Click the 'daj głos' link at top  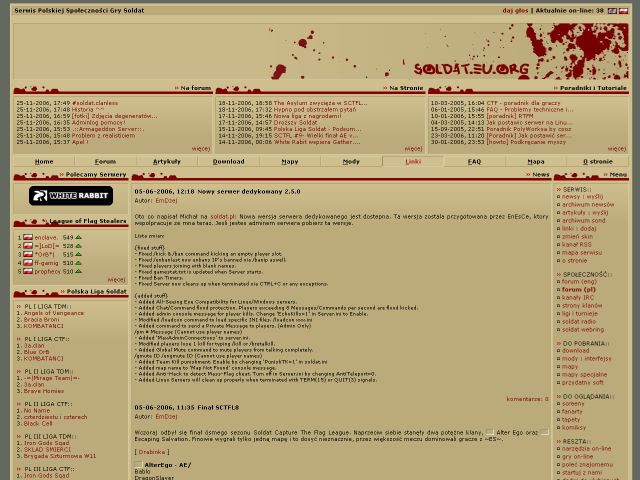tap(514, 10)
